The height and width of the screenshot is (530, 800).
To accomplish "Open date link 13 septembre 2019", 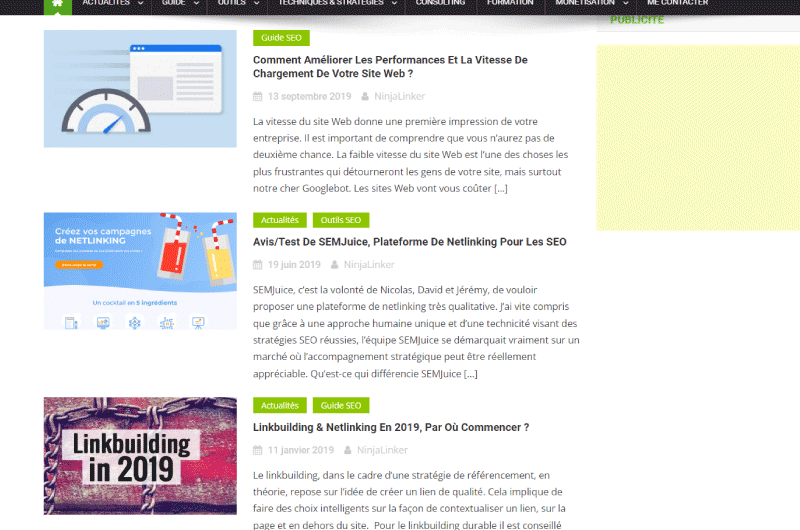I will coord(309,96).
